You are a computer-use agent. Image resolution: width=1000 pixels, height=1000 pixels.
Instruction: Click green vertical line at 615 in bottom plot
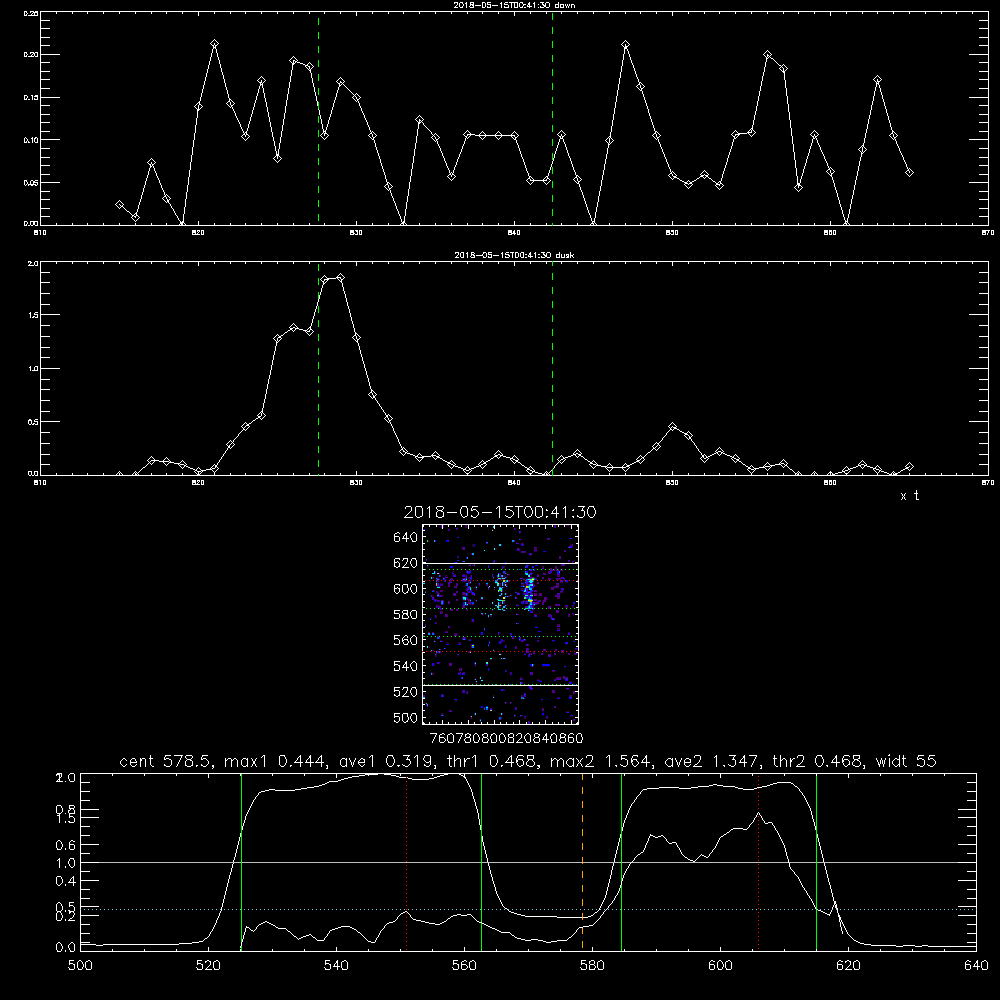(x=816, y=861)
